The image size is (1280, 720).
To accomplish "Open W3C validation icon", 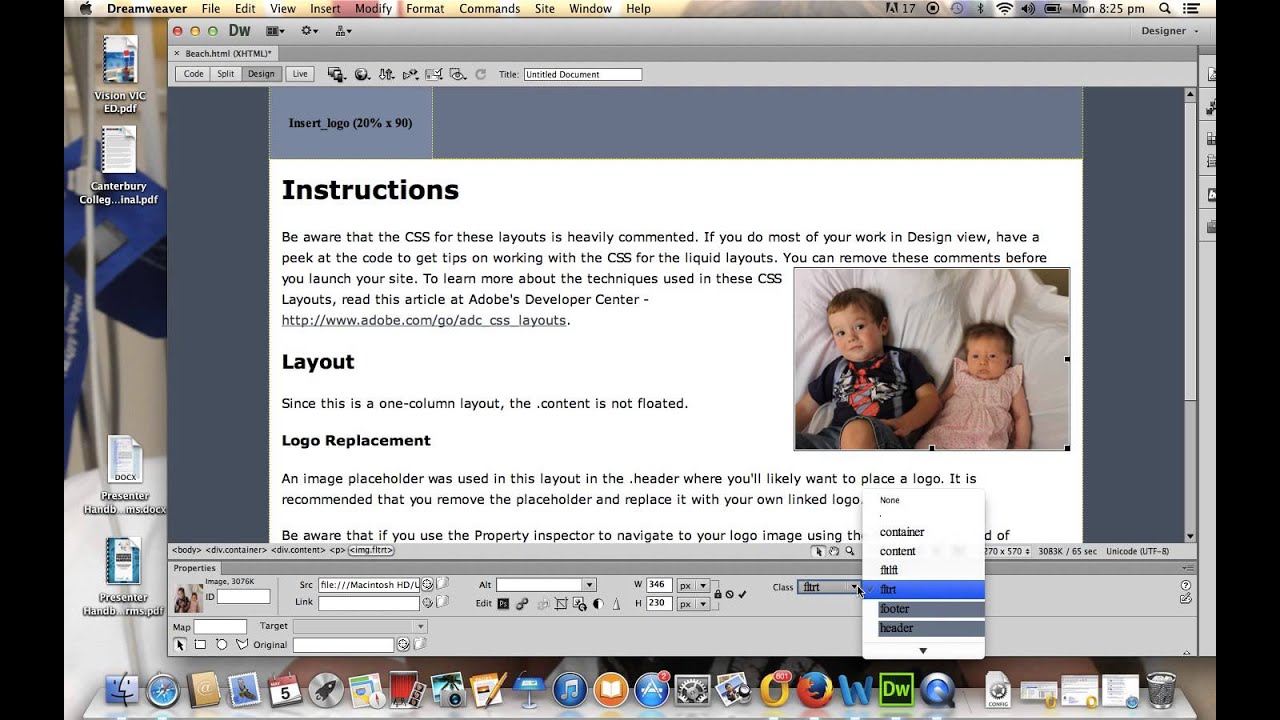I will [x=410, y=74].
